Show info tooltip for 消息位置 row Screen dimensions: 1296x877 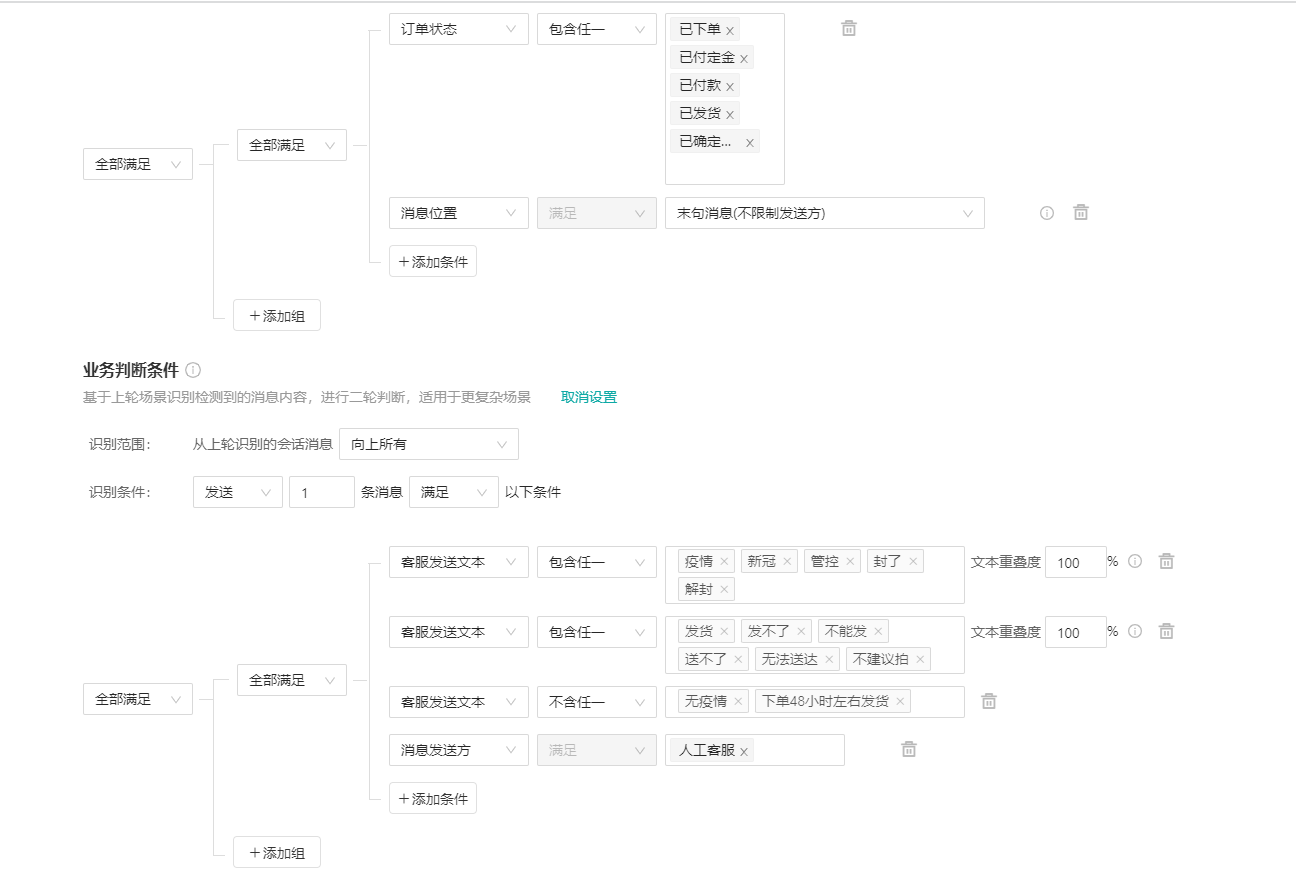coord(1047,213)
